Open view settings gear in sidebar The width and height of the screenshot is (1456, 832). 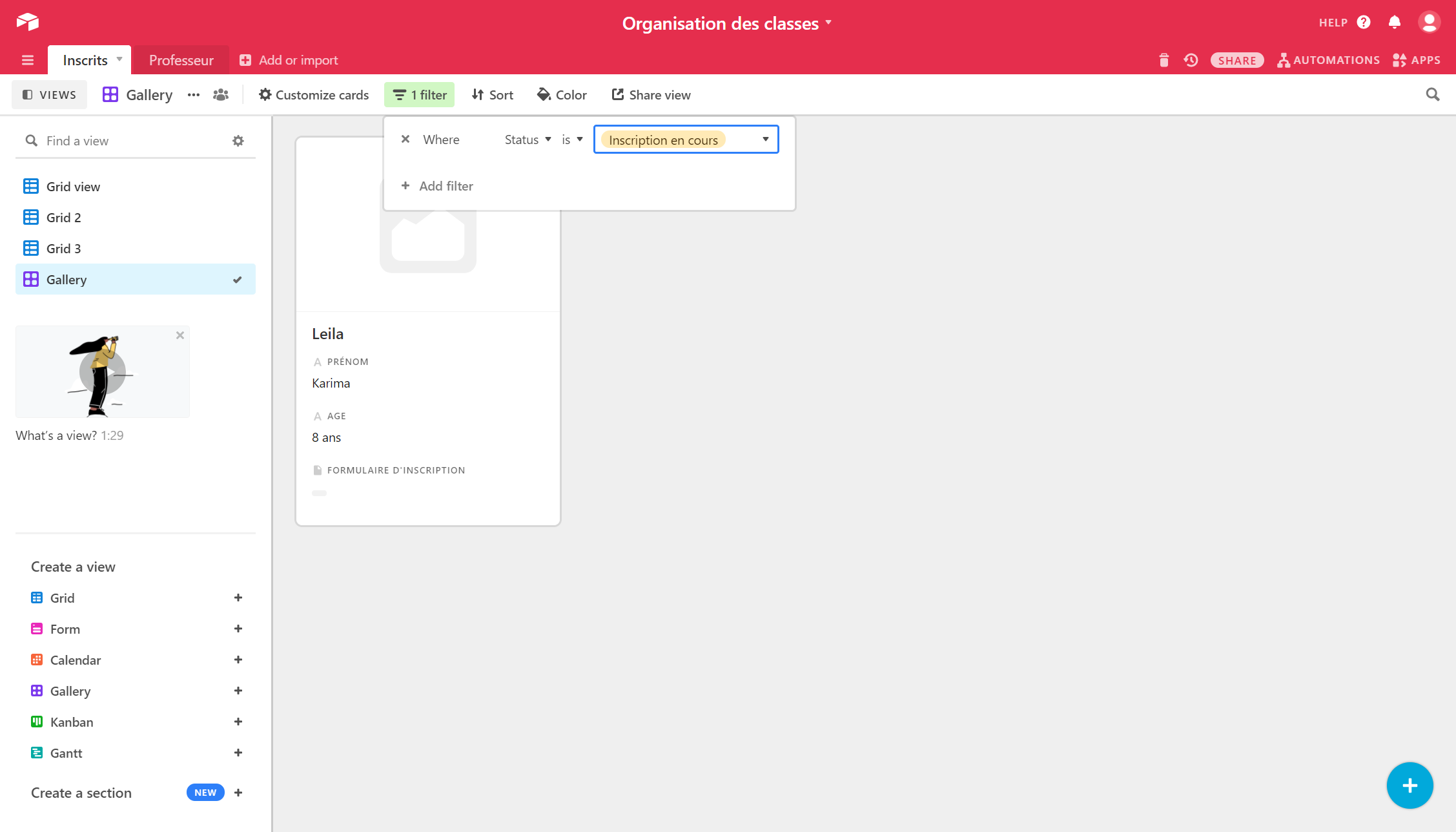238,141
